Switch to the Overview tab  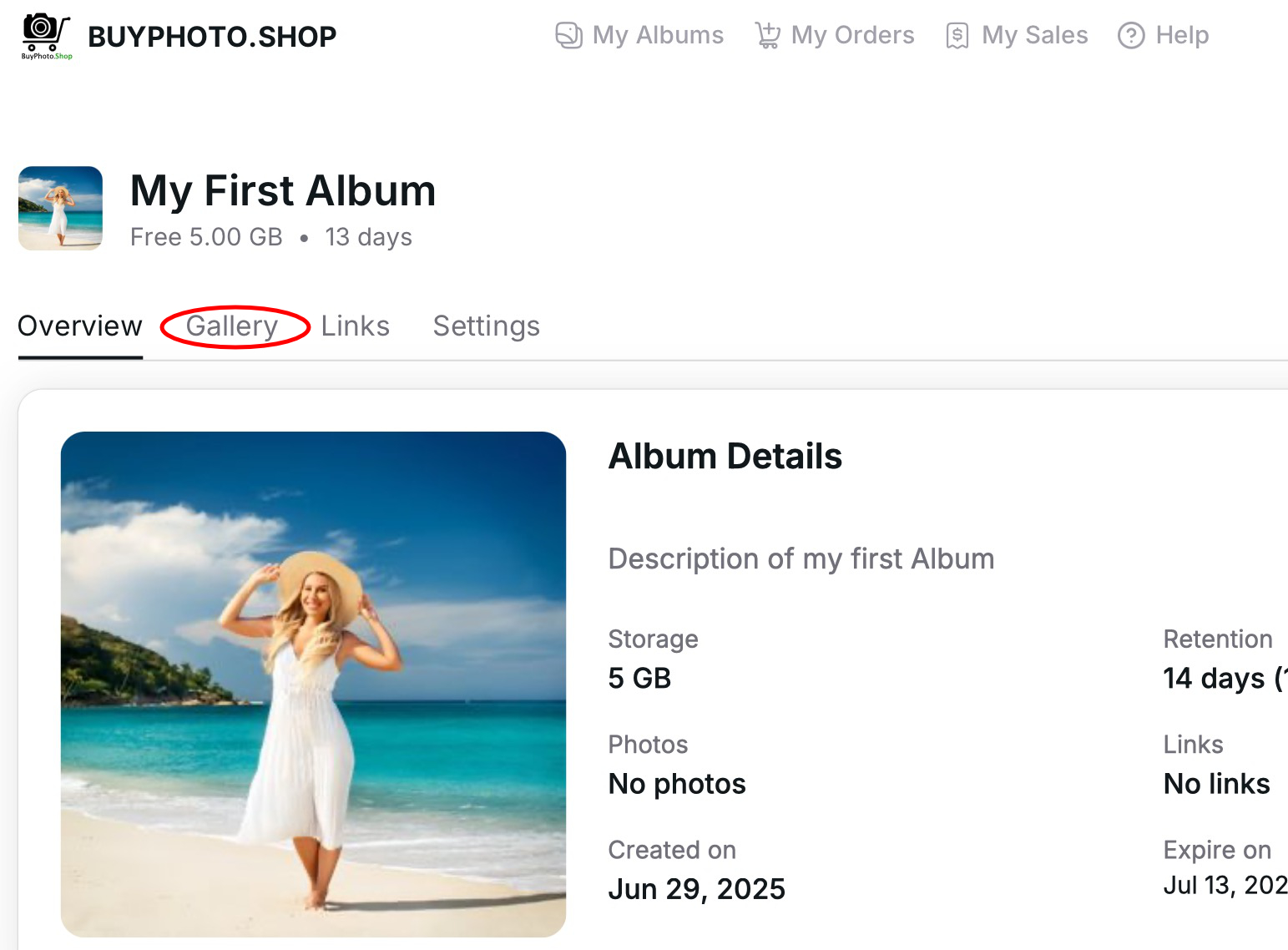[80, 326]
